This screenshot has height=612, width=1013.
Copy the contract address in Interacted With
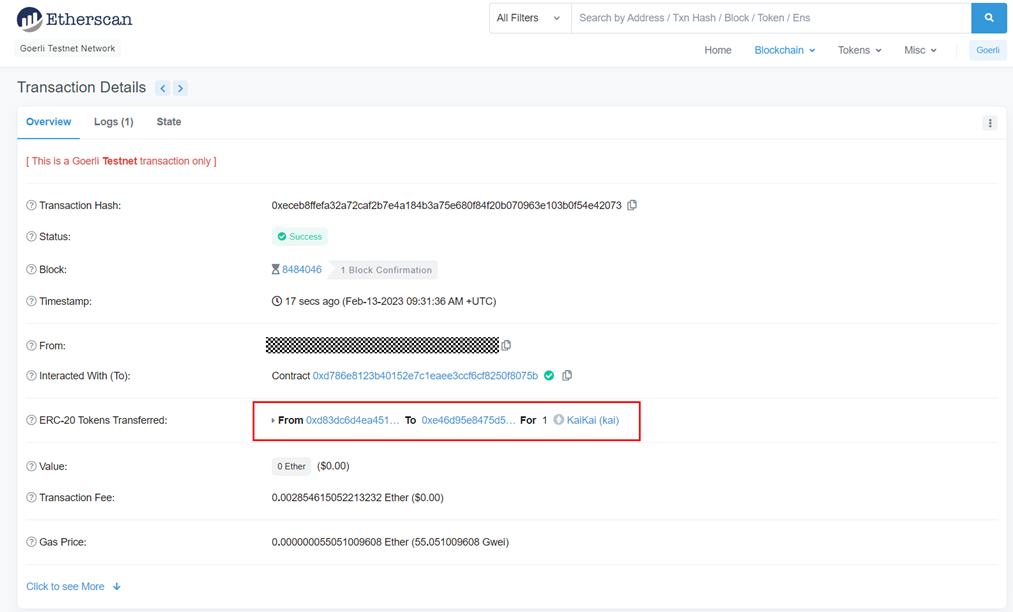[x=567, y=375]
